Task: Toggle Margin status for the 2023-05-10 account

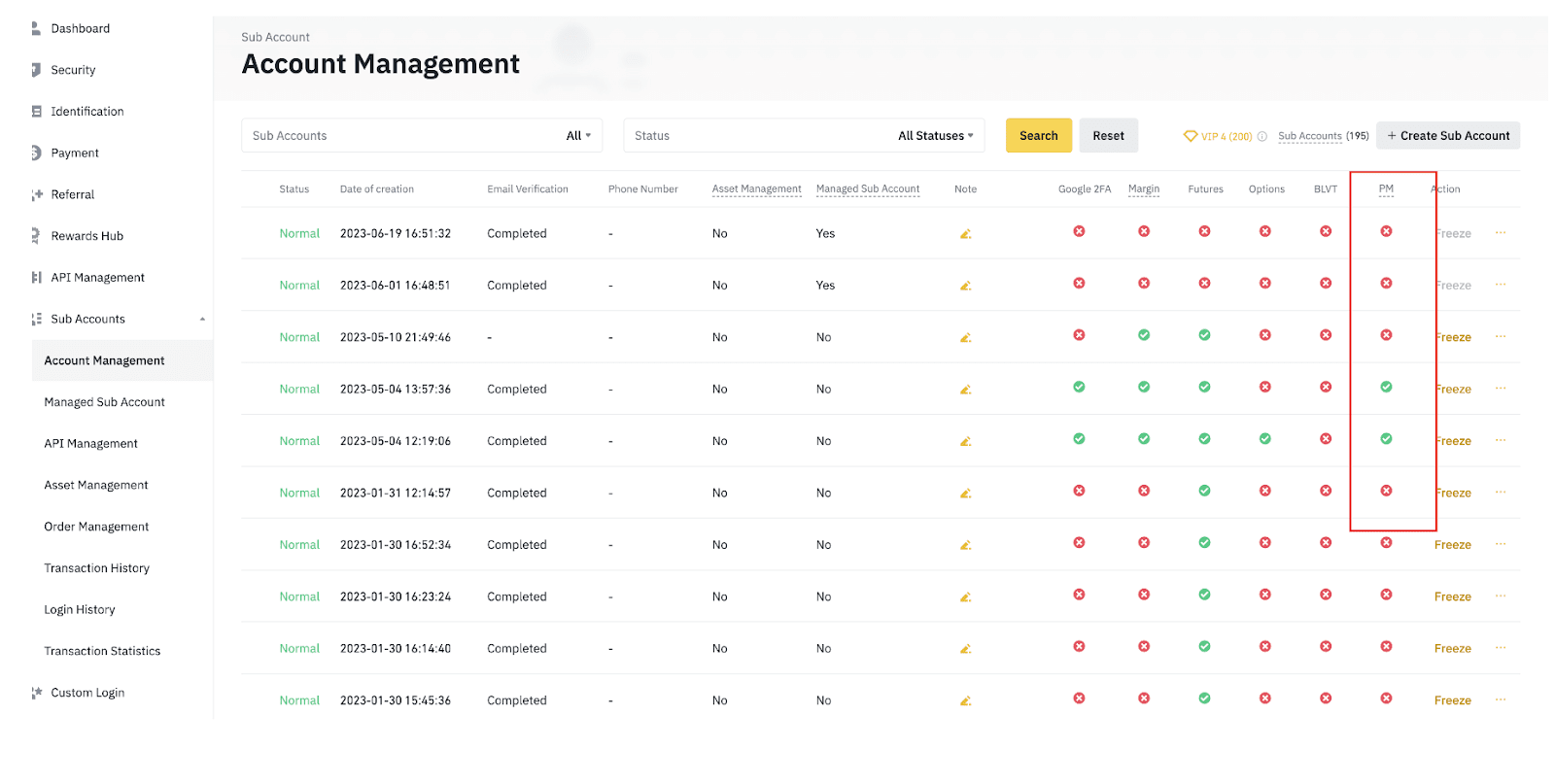Action: [x=1144, y=335]
